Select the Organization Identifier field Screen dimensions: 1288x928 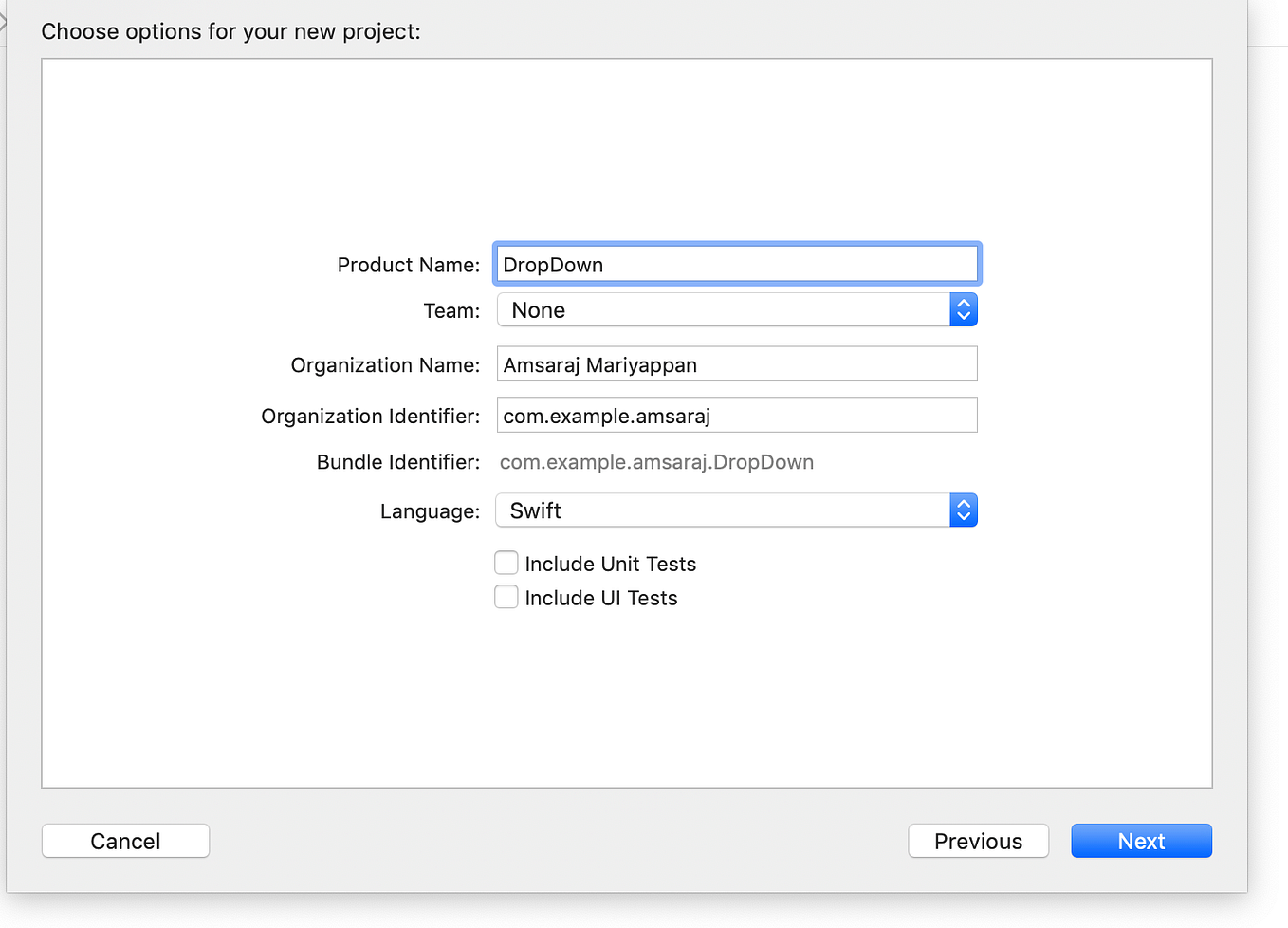(x=737, y=415)
